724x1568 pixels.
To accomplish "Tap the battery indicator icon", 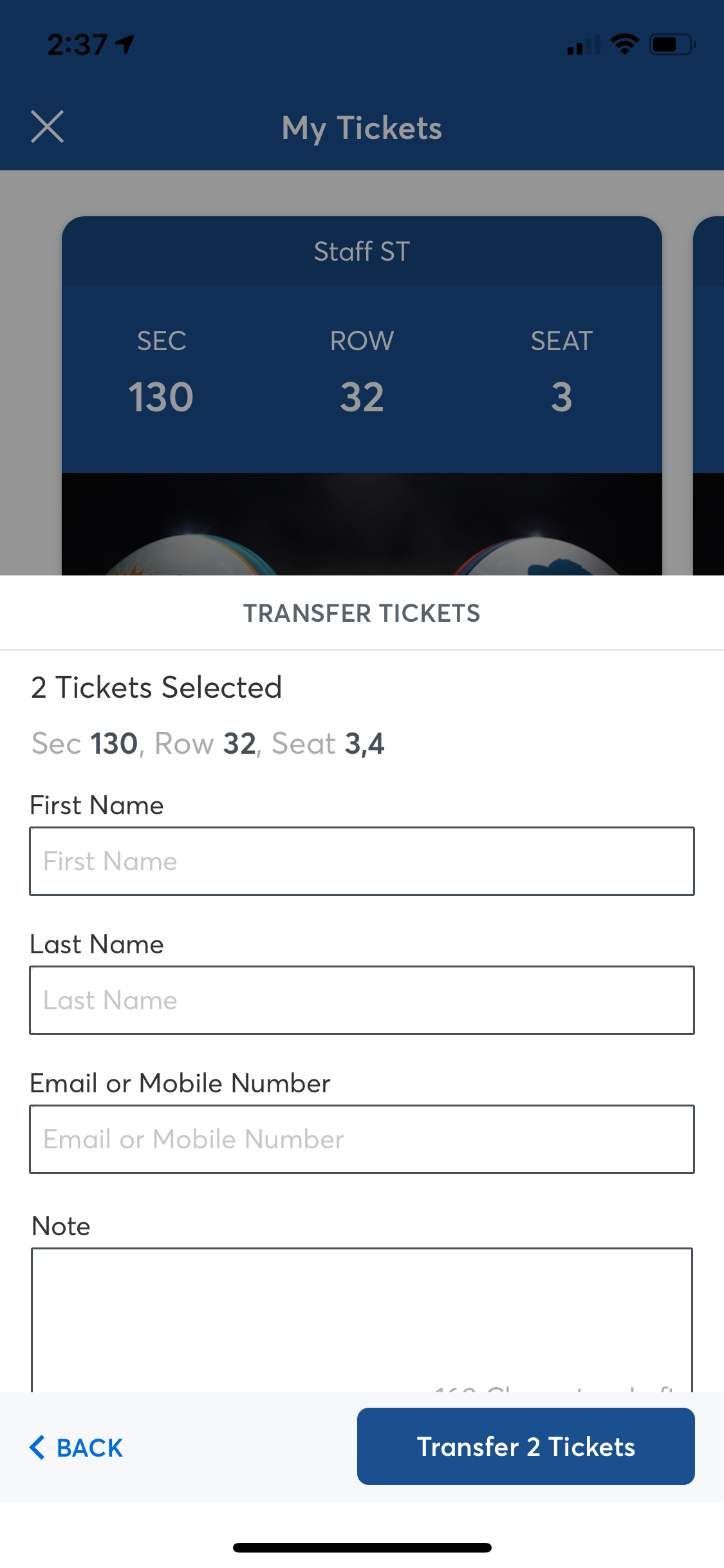I will [672, 44].
